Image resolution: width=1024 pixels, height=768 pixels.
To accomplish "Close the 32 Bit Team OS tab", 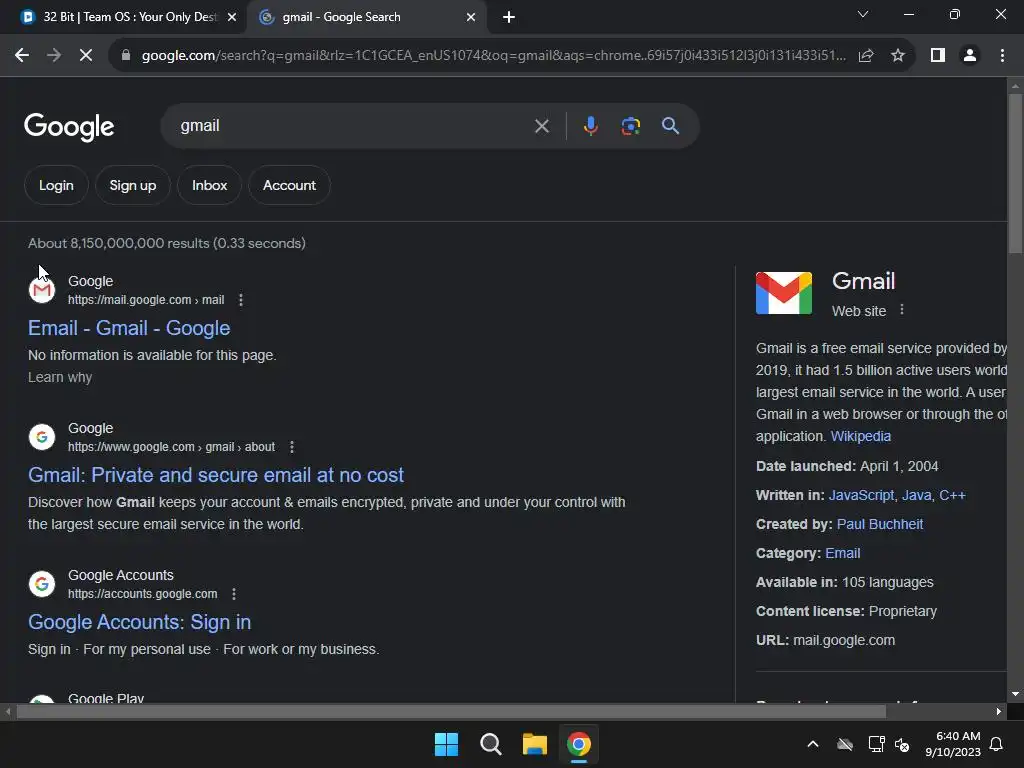I will click(232, 17).
